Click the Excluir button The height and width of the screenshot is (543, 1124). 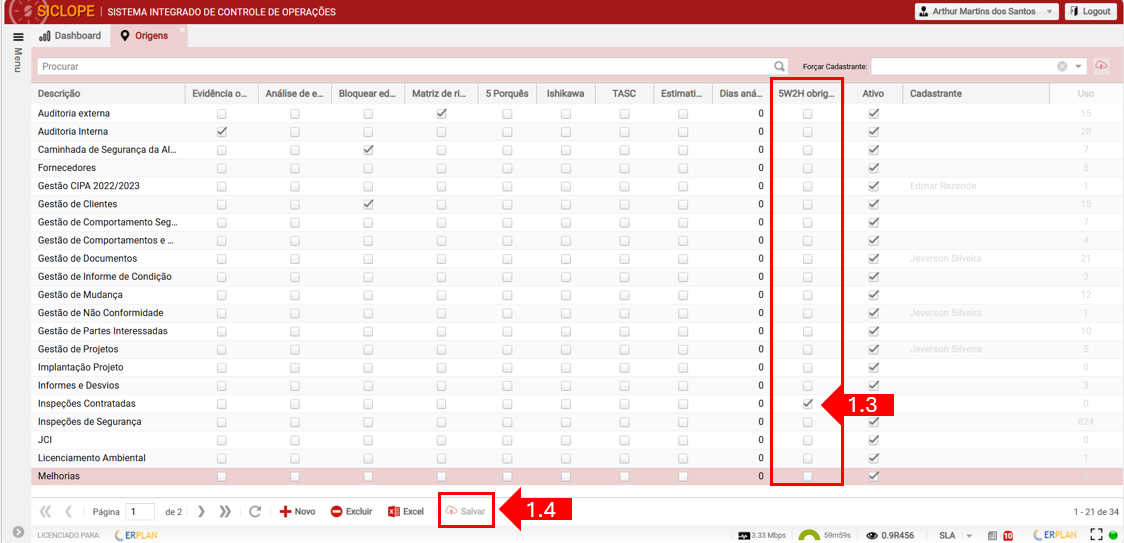[351, 511]
